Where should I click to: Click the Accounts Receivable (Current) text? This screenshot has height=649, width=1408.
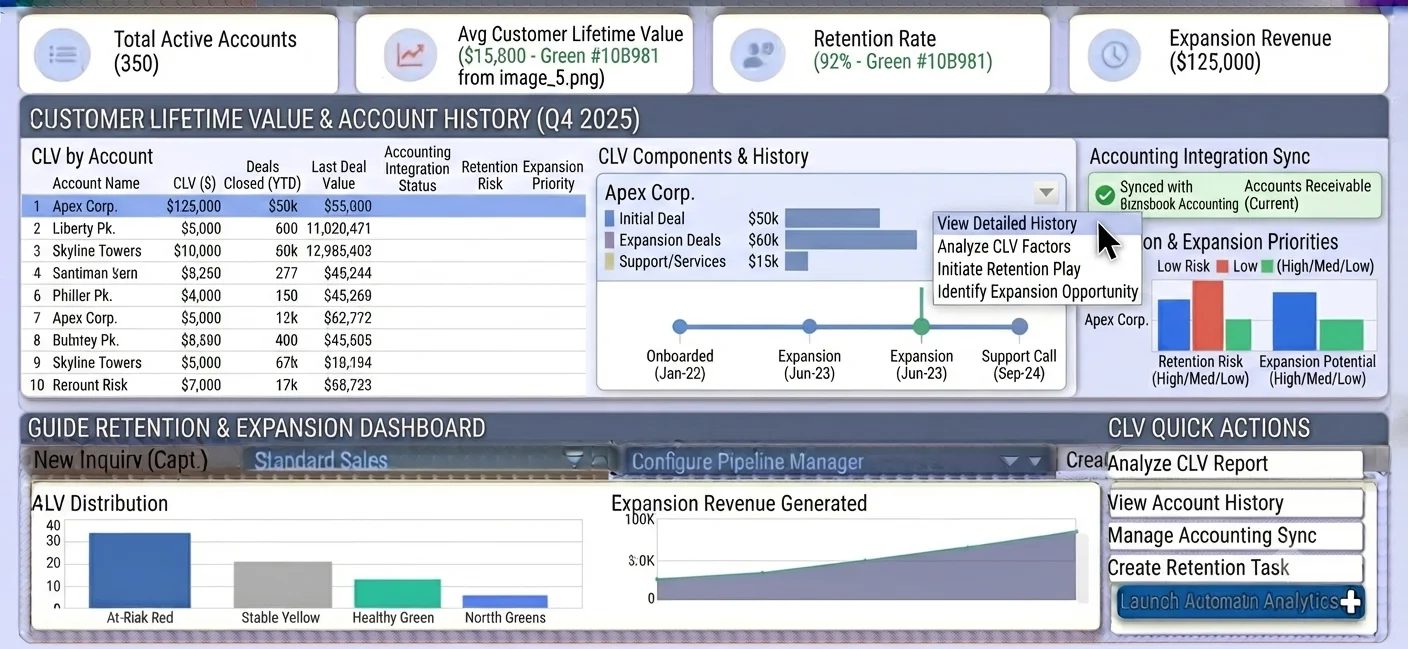click(x=1307, y=195)
